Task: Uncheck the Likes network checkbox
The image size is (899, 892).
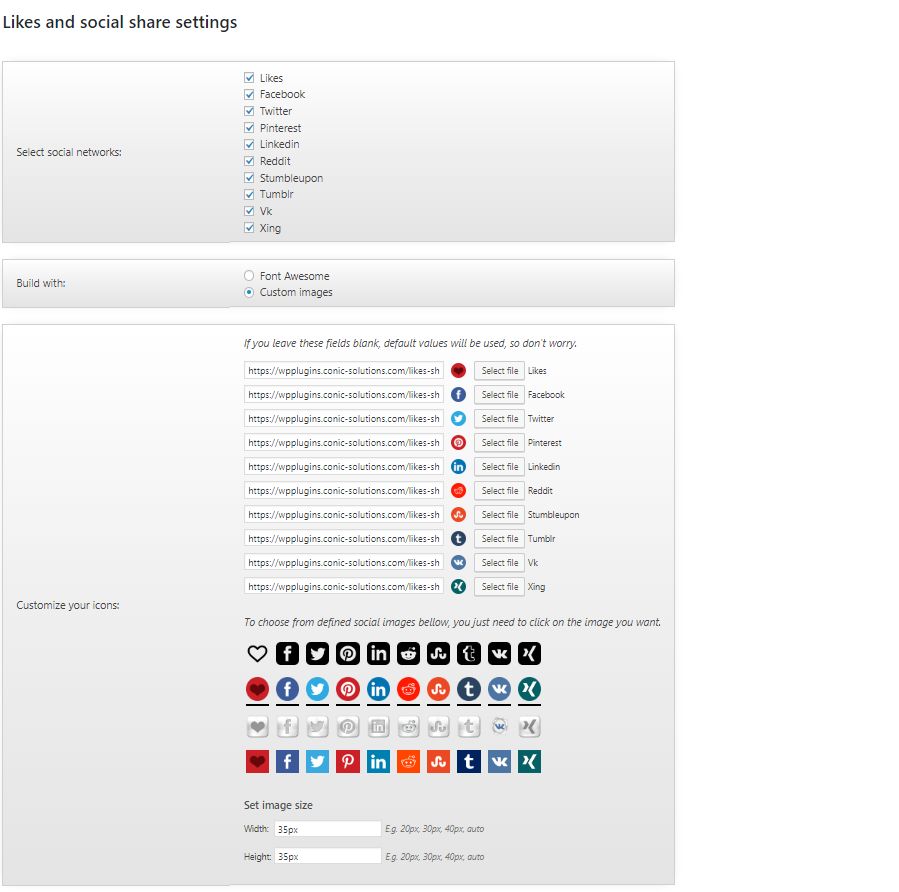Action: (249, 77)
